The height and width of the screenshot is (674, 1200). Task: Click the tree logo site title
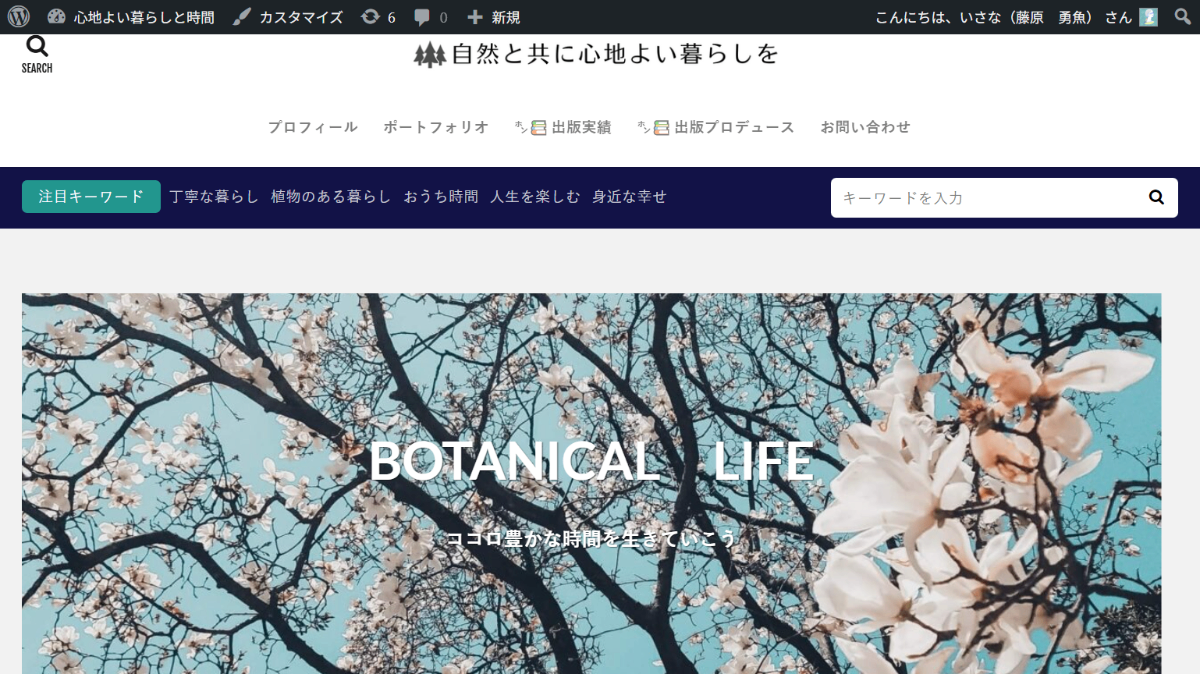[596, 54]
